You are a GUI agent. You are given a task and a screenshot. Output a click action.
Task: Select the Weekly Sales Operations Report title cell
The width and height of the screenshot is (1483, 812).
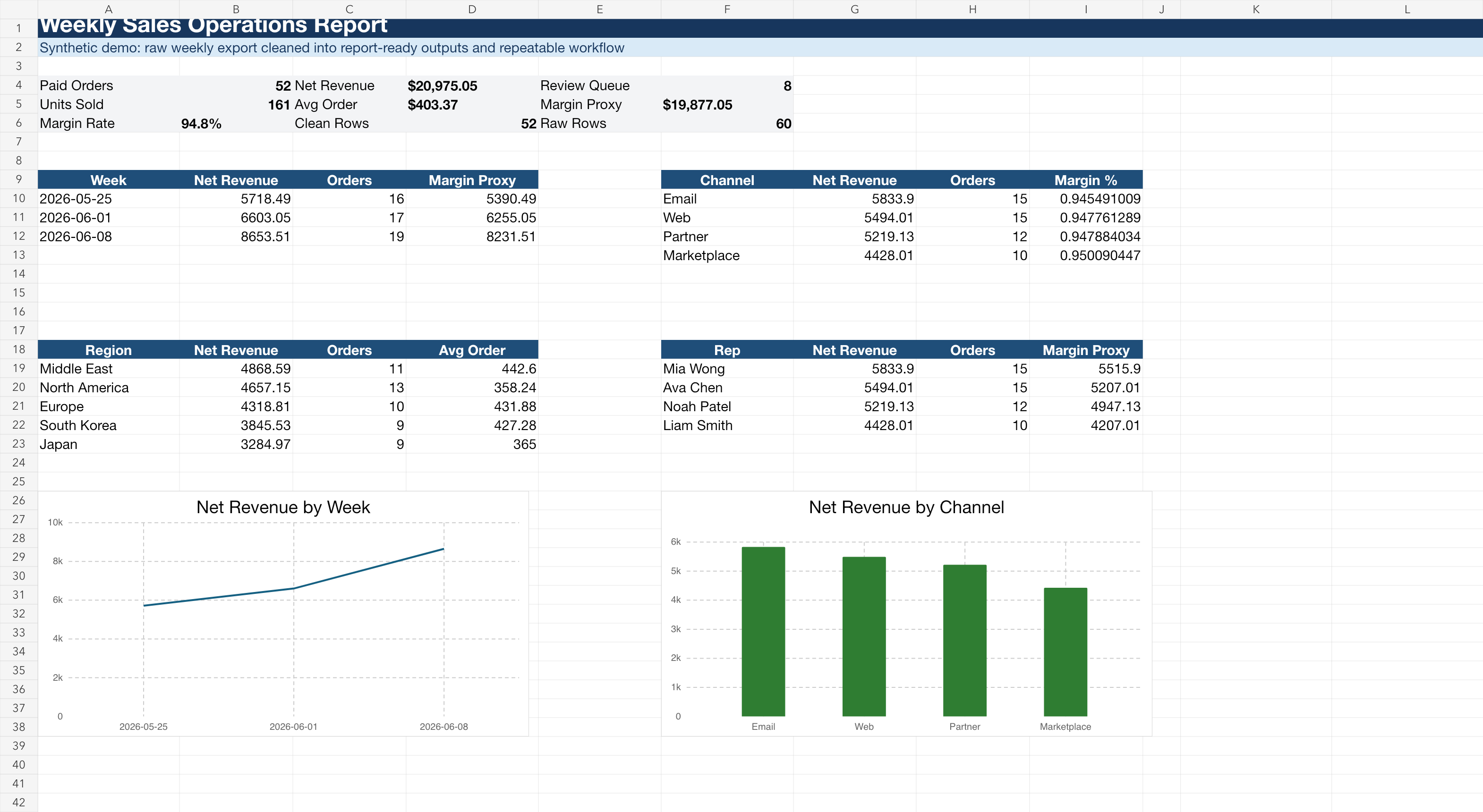(x=760, y=28)
